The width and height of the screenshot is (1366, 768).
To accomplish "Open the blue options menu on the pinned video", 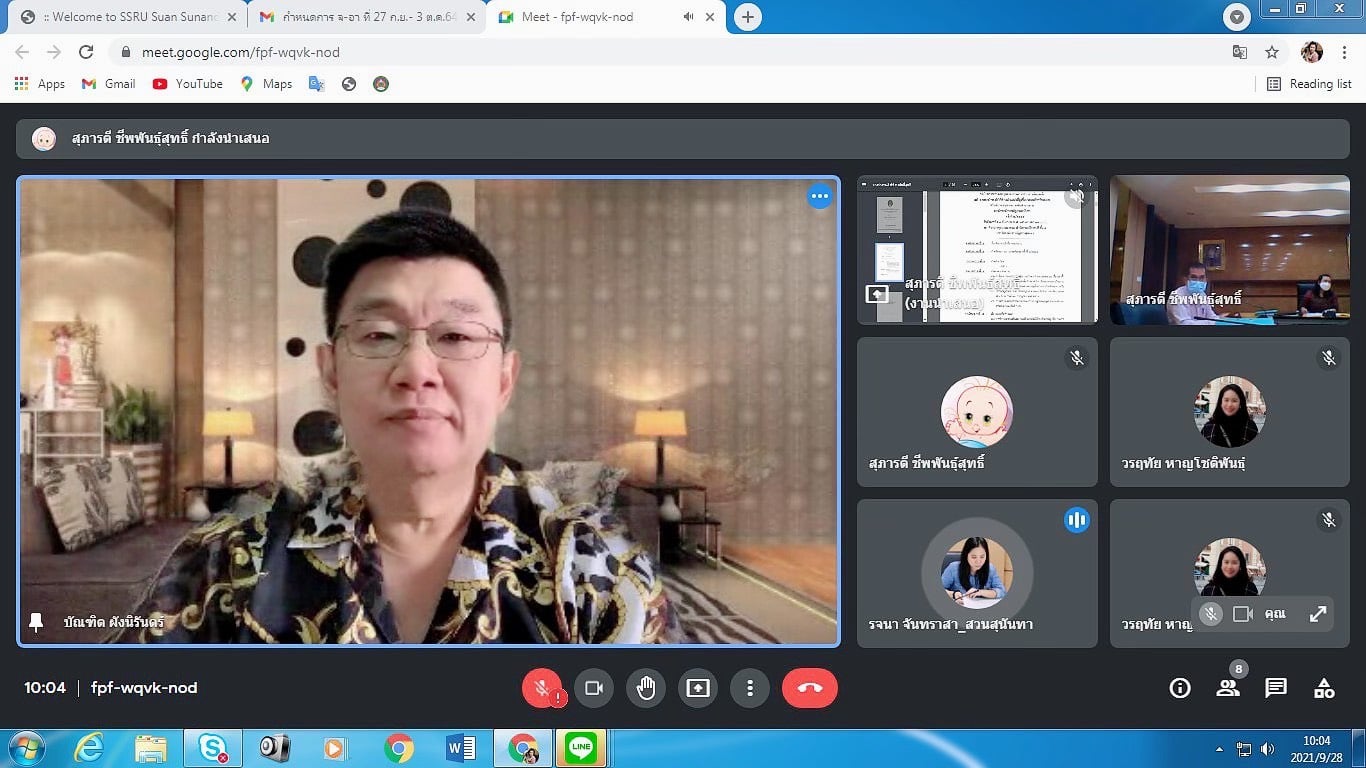I will click(x=820, y=197).
